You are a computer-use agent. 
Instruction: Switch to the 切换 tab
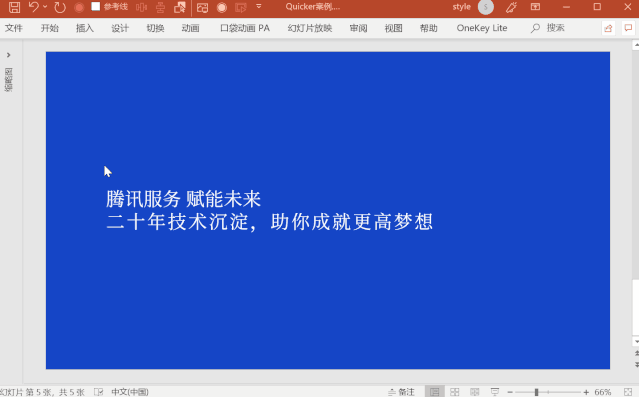click(155, 28)
